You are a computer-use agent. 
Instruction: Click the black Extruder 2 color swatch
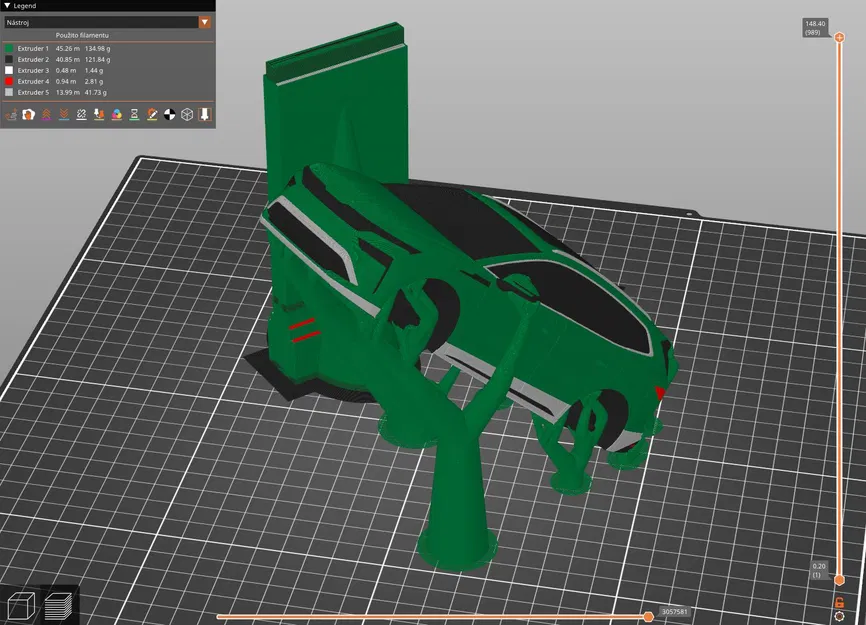[9, 60]
